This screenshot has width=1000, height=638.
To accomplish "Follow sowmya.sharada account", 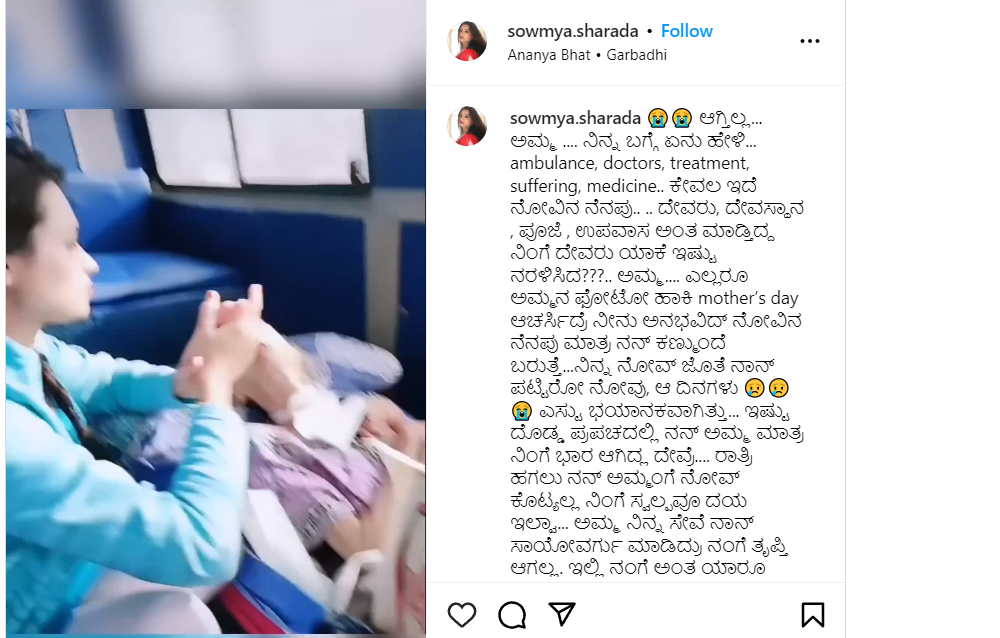I will (x=687, y=31).
